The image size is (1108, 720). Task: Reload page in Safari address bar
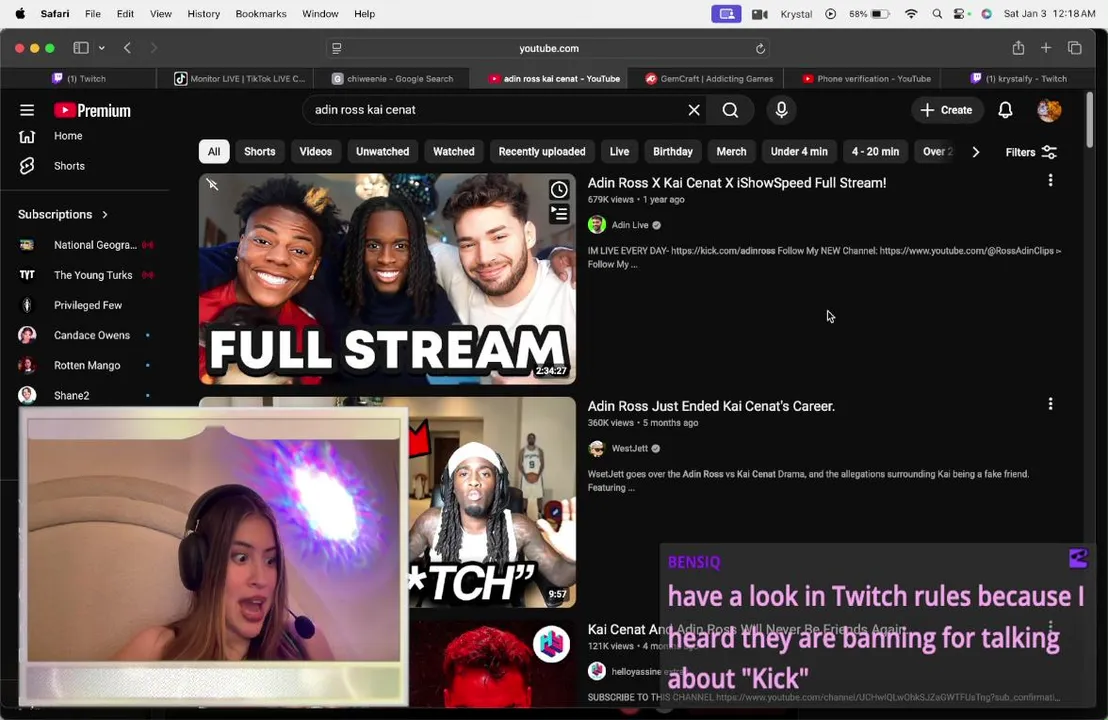pos(760,49)
